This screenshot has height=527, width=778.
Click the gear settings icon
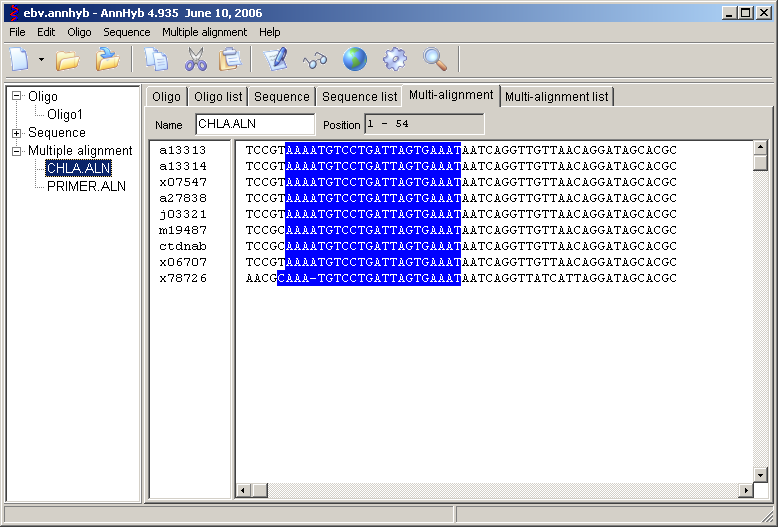[395, 60]
